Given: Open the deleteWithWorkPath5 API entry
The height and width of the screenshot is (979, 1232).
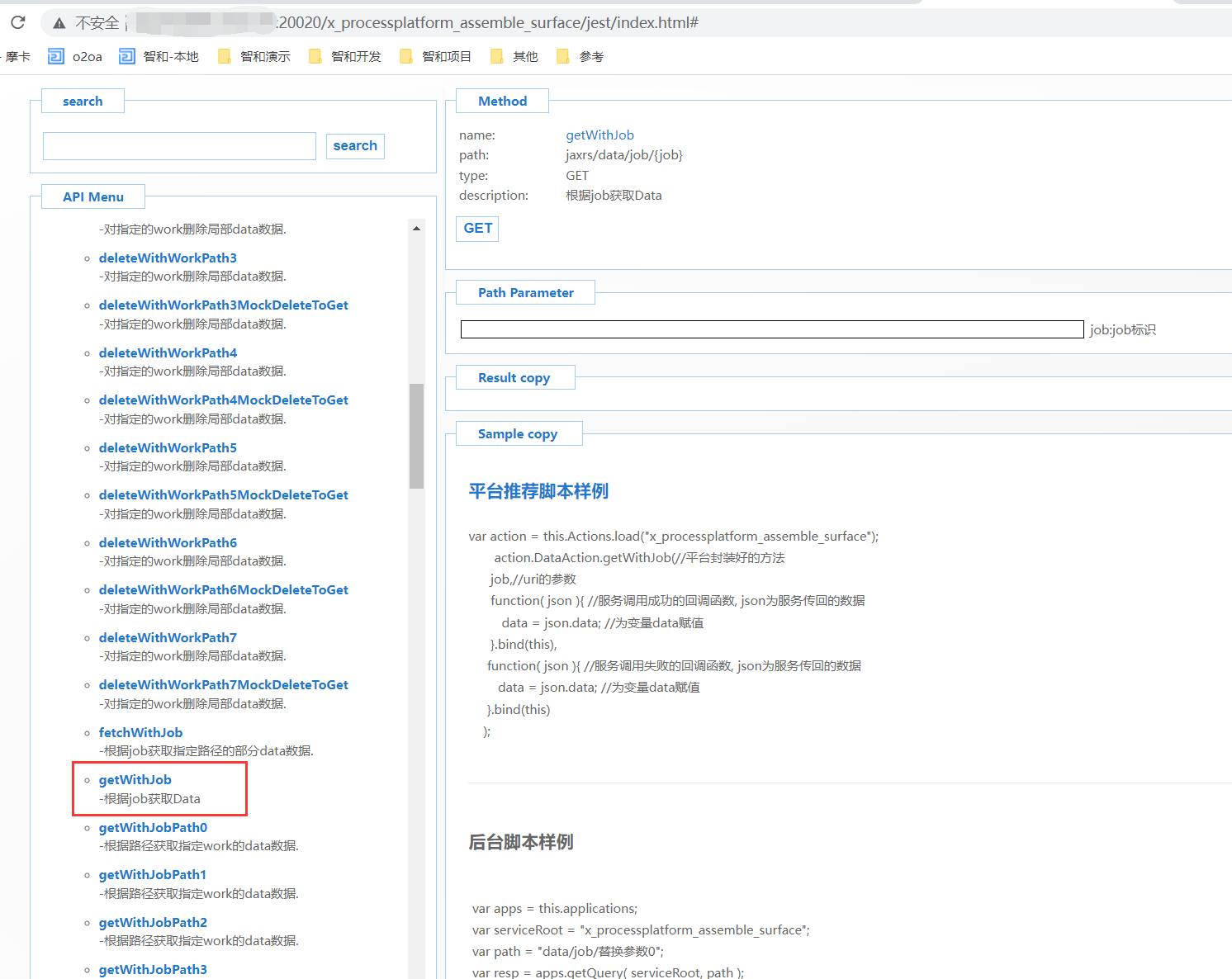Looking at the screenshot, I should tap(168, 447).
